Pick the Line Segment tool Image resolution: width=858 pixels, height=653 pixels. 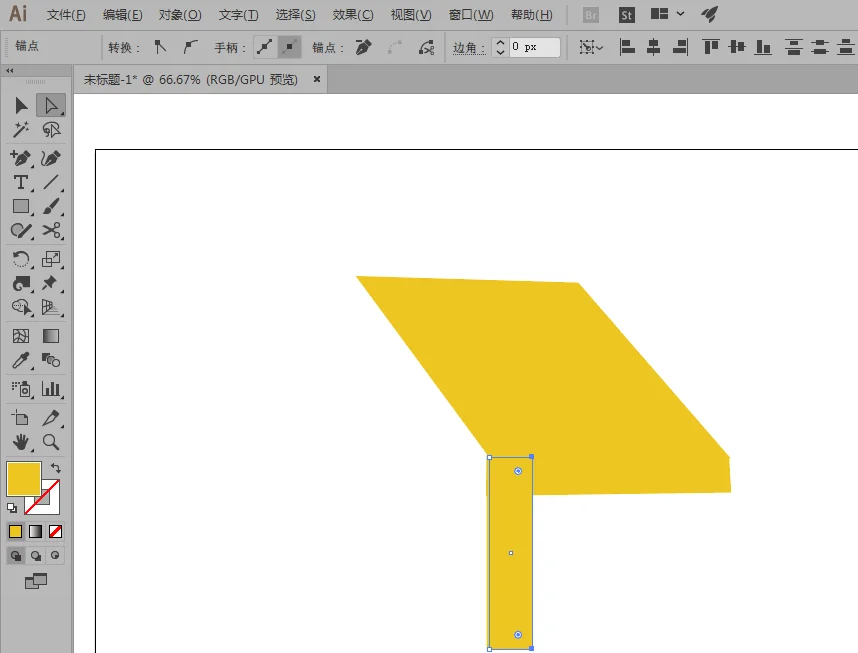click(x=51, y=182)
